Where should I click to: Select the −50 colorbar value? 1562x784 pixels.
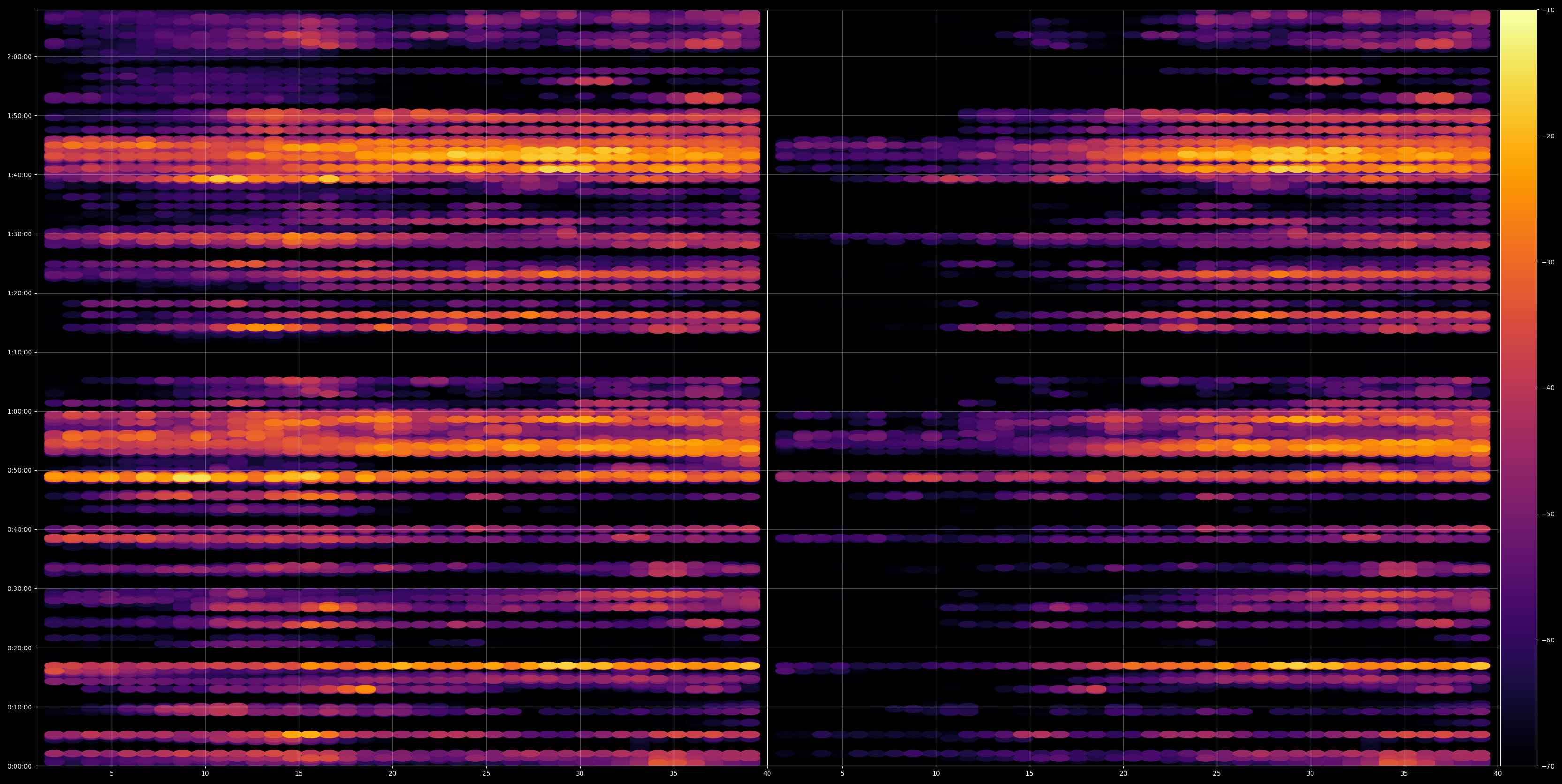pos(1548,514)
